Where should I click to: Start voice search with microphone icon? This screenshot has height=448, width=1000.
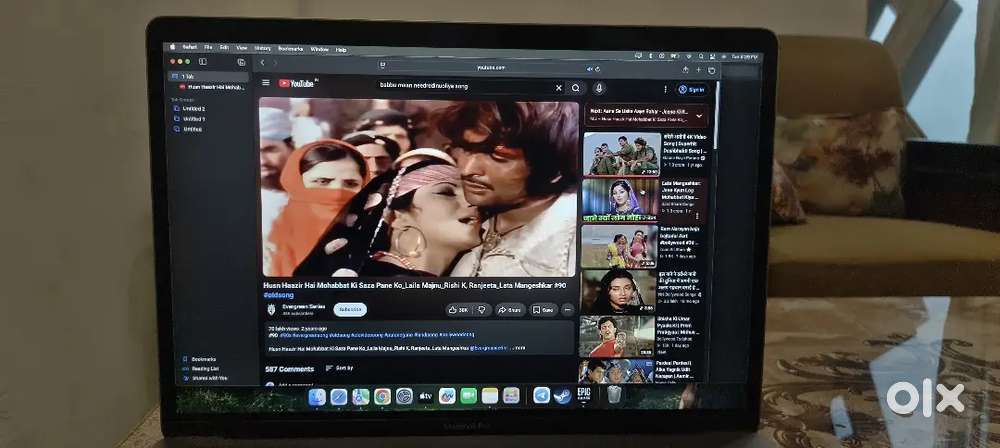pyautogui.click(x=598, y=88)
